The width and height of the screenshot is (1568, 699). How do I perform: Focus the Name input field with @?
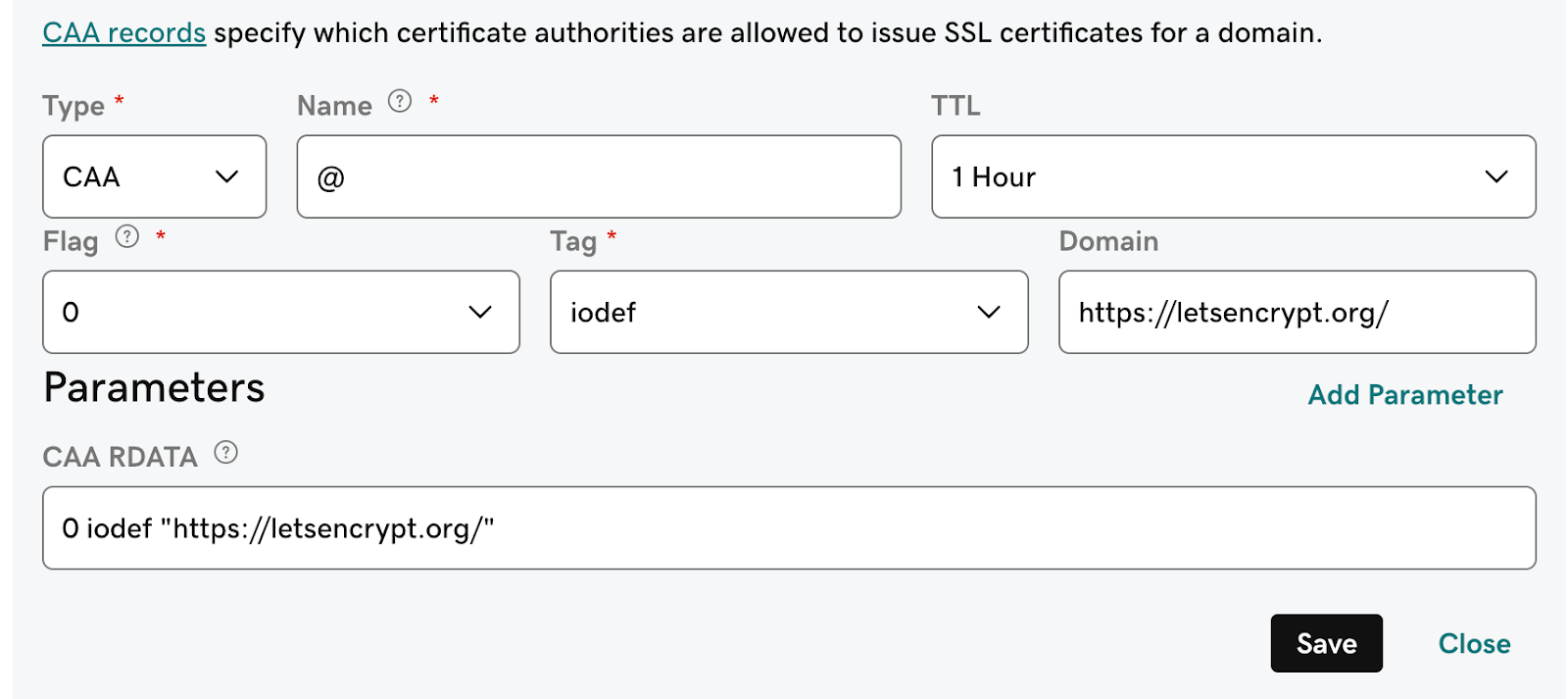tap(599, 176)
